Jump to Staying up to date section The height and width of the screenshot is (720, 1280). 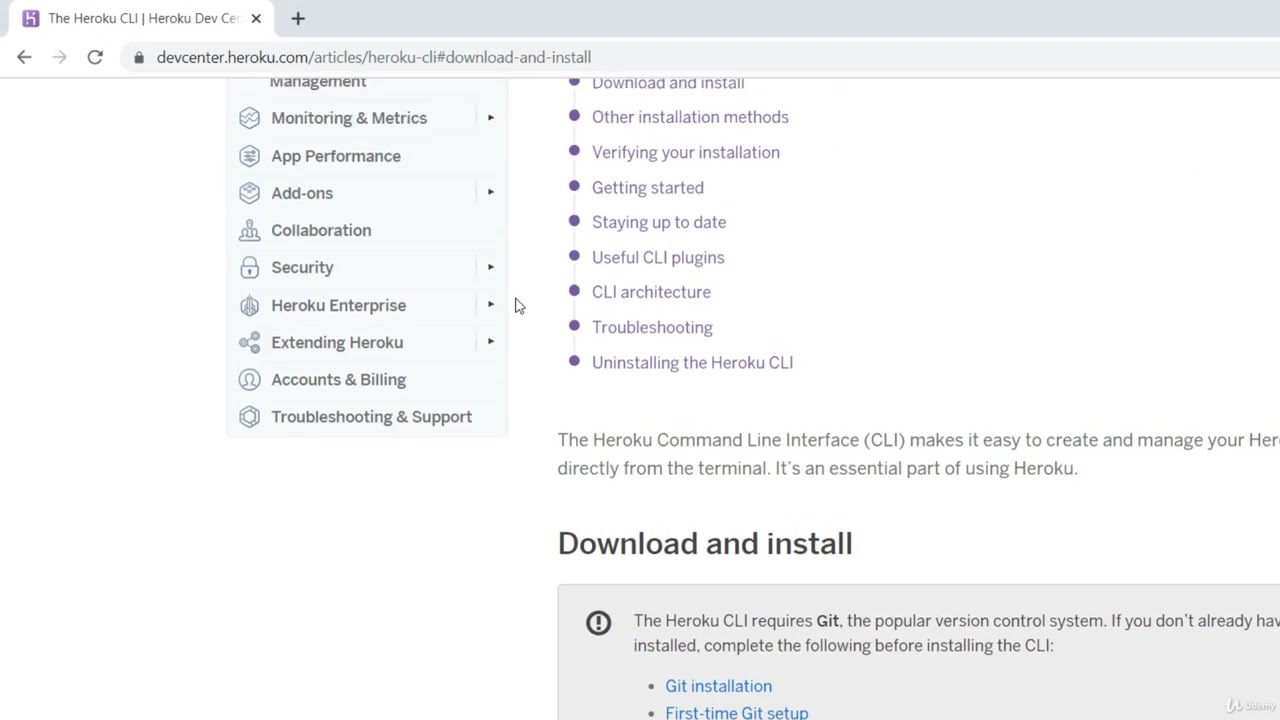pos(658,222)
